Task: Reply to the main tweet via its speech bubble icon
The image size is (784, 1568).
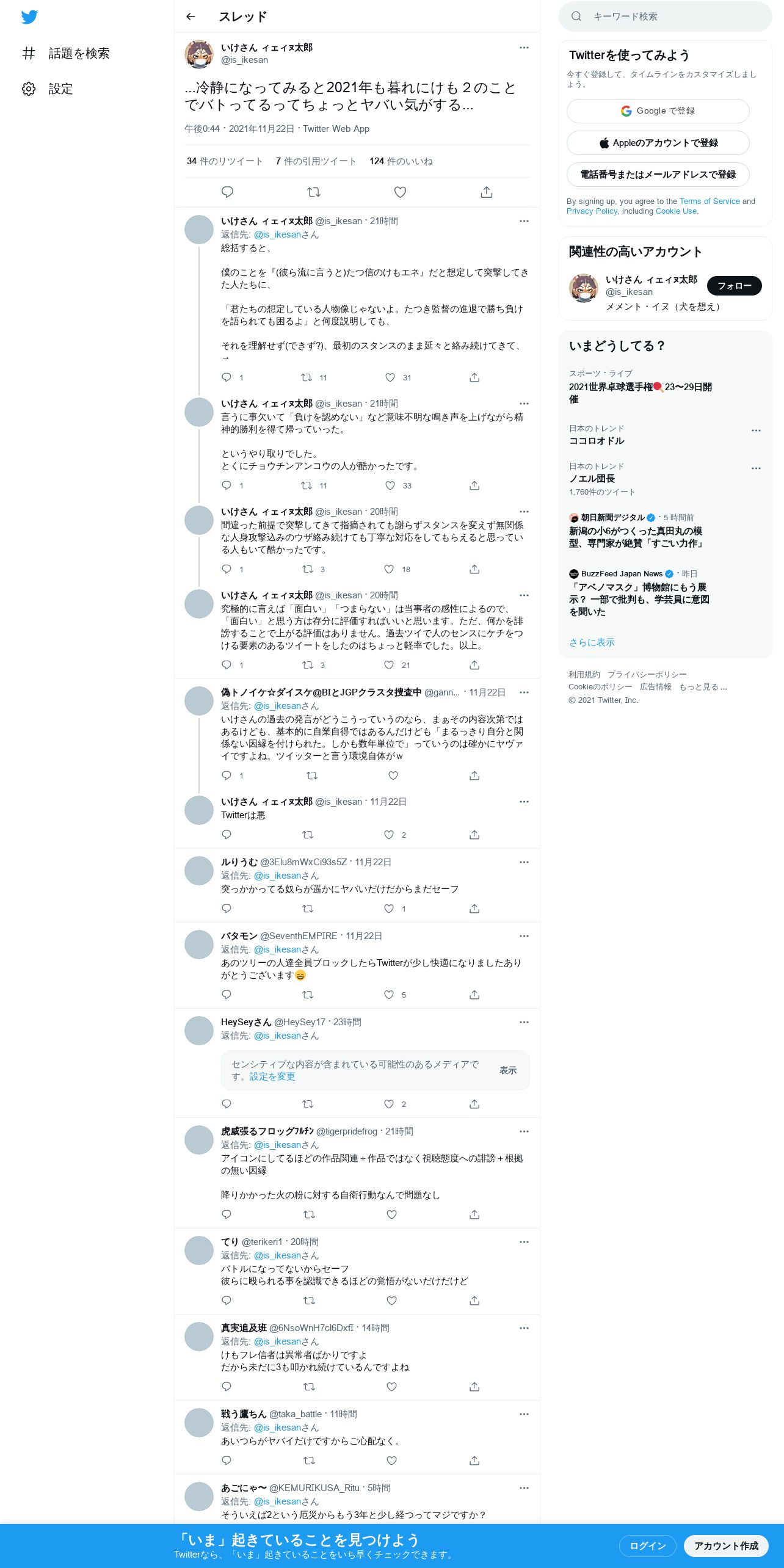Action: coord(227,192)
